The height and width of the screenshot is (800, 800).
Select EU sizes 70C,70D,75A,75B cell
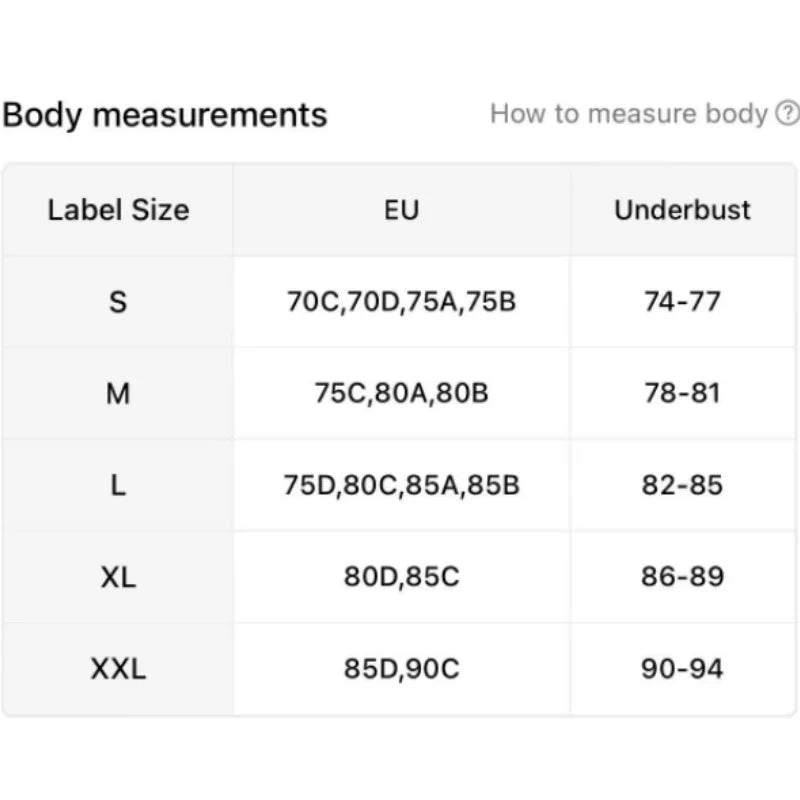(x=402, y=302)
